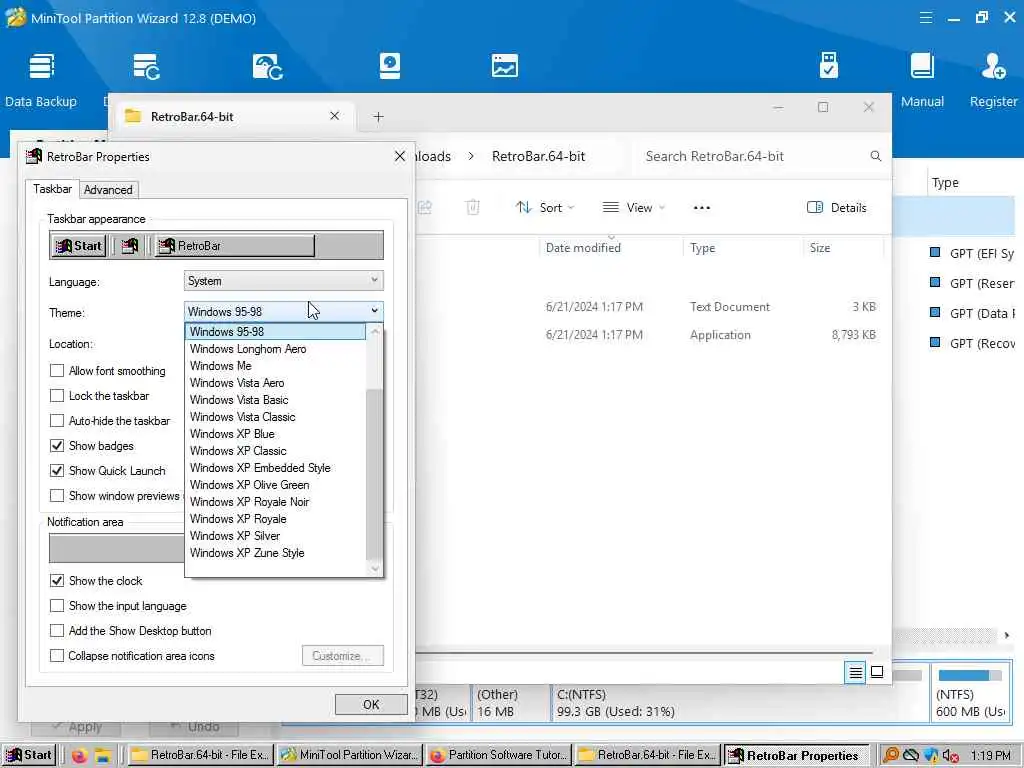Viewport: 1024px width, 768px height.
Task: Choose Windows Me theme
Action: (276, 366)
